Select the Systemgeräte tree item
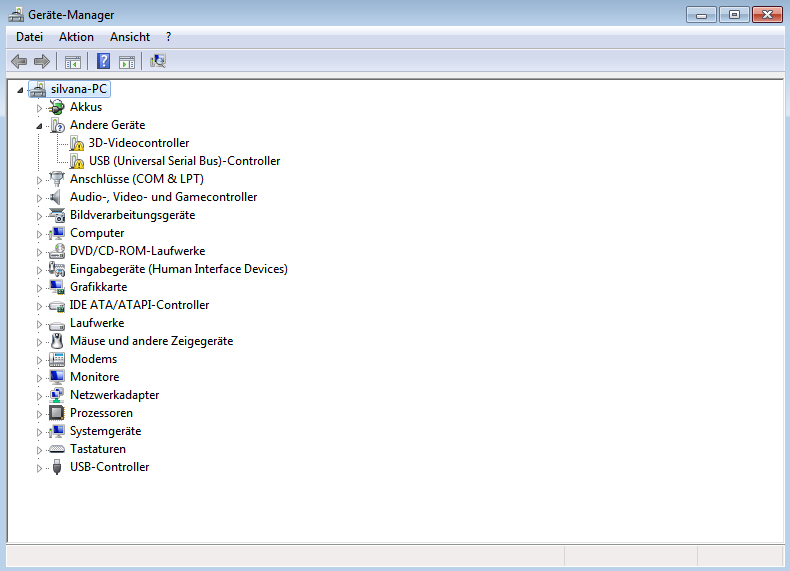Image resolution: width=790 pixels, height=571 pixels. (105, 431)
